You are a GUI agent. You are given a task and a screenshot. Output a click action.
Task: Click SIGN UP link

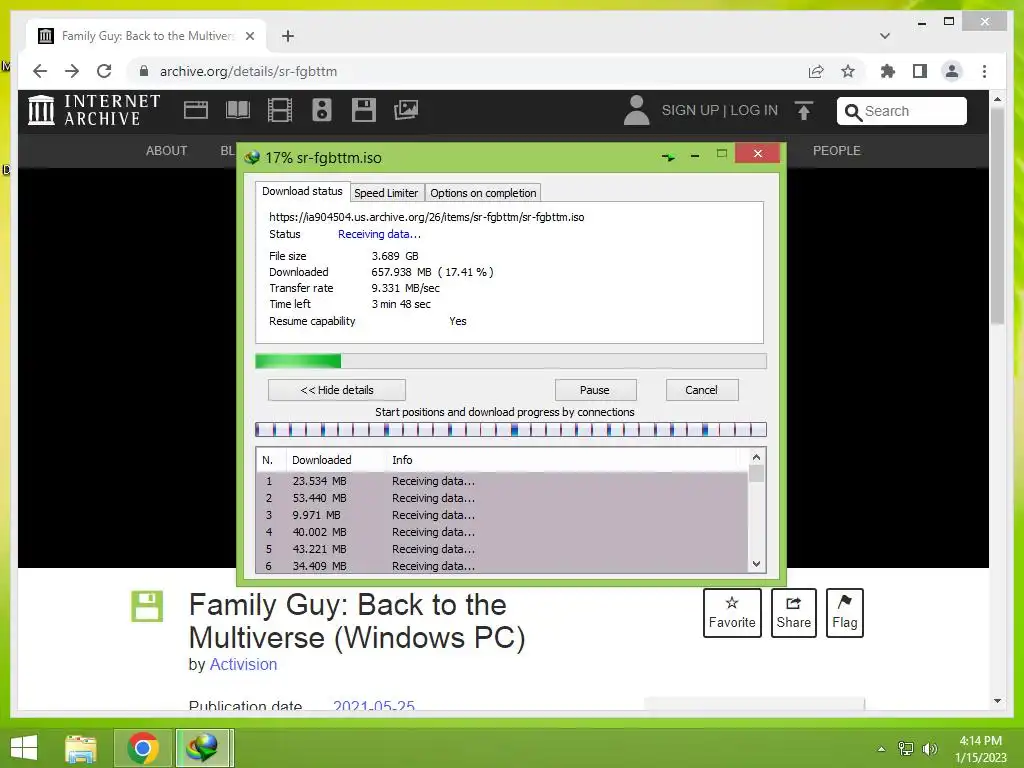pos(690,110)
